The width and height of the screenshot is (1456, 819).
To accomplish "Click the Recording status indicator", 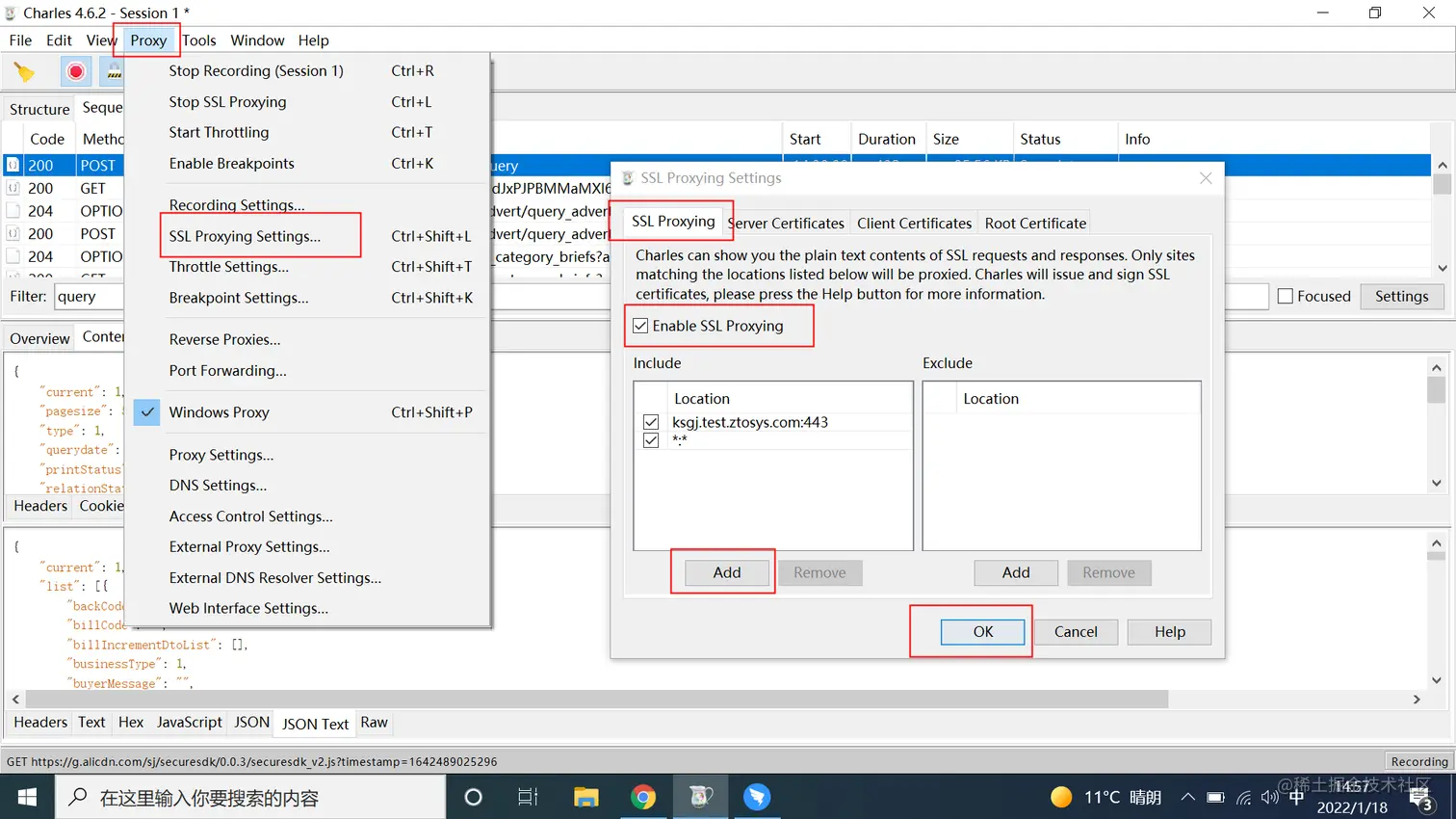I will pos(1418,761).
